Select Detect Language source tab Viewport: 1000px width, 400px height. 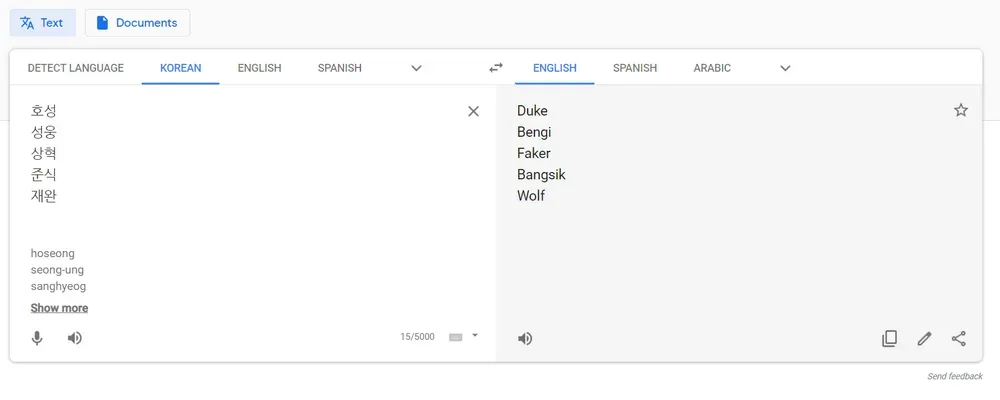(75, 68)
